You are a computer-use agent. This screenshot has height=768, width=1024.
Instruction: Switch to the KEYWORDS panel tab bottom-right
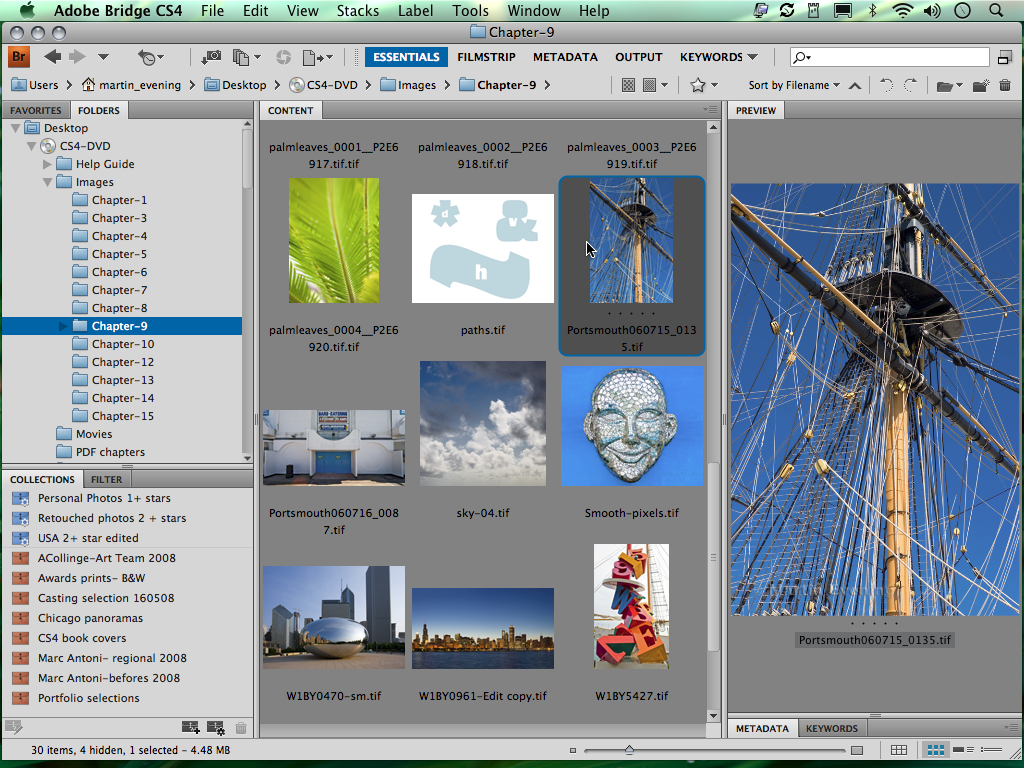coord(831,728)
